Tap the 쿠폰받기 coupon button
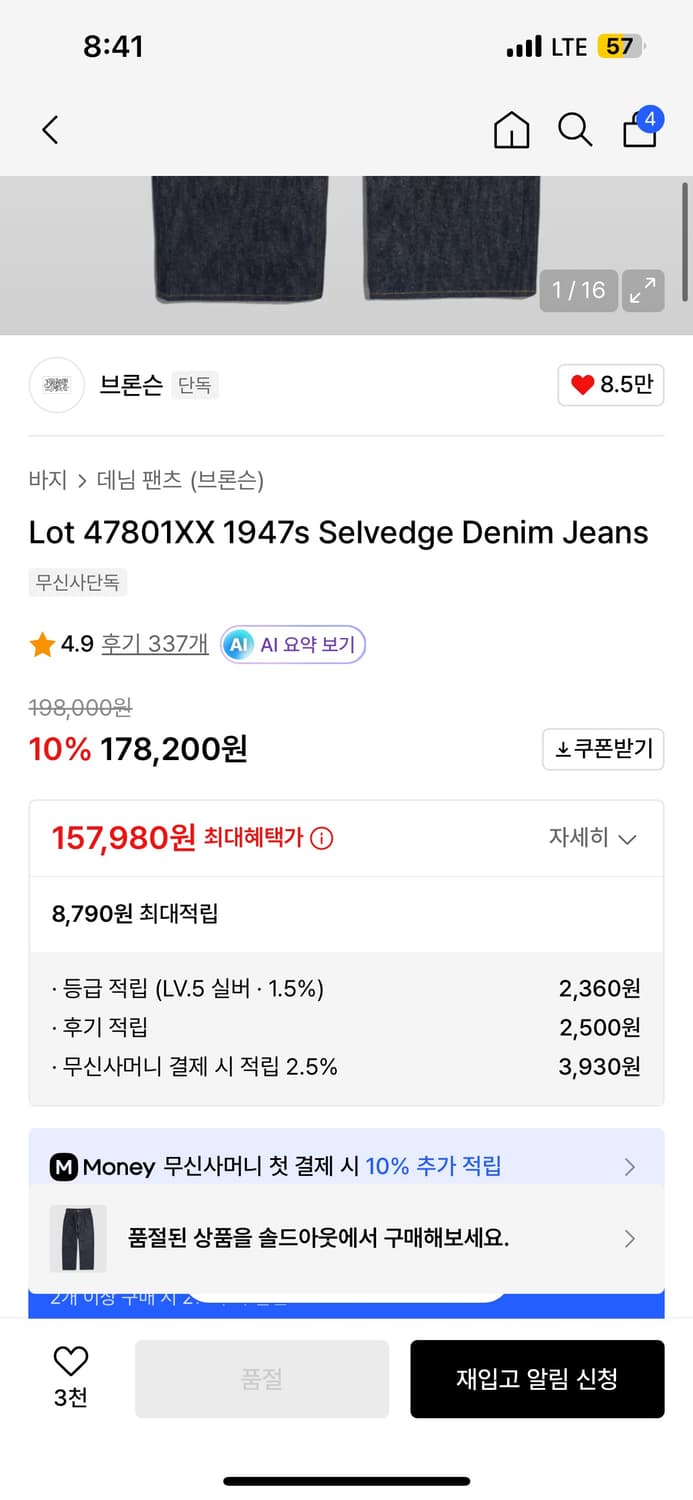Viewport: 693px width, 1500px height. tap(603, 749)
